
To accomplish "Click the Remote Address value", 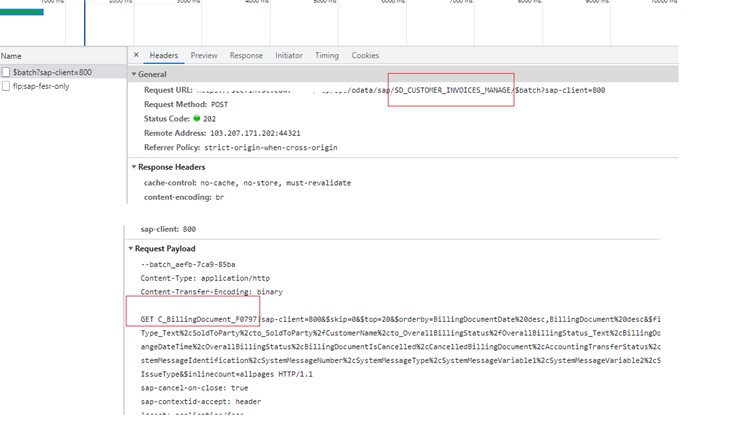I will pyautogui.click(x=255, y=133).
